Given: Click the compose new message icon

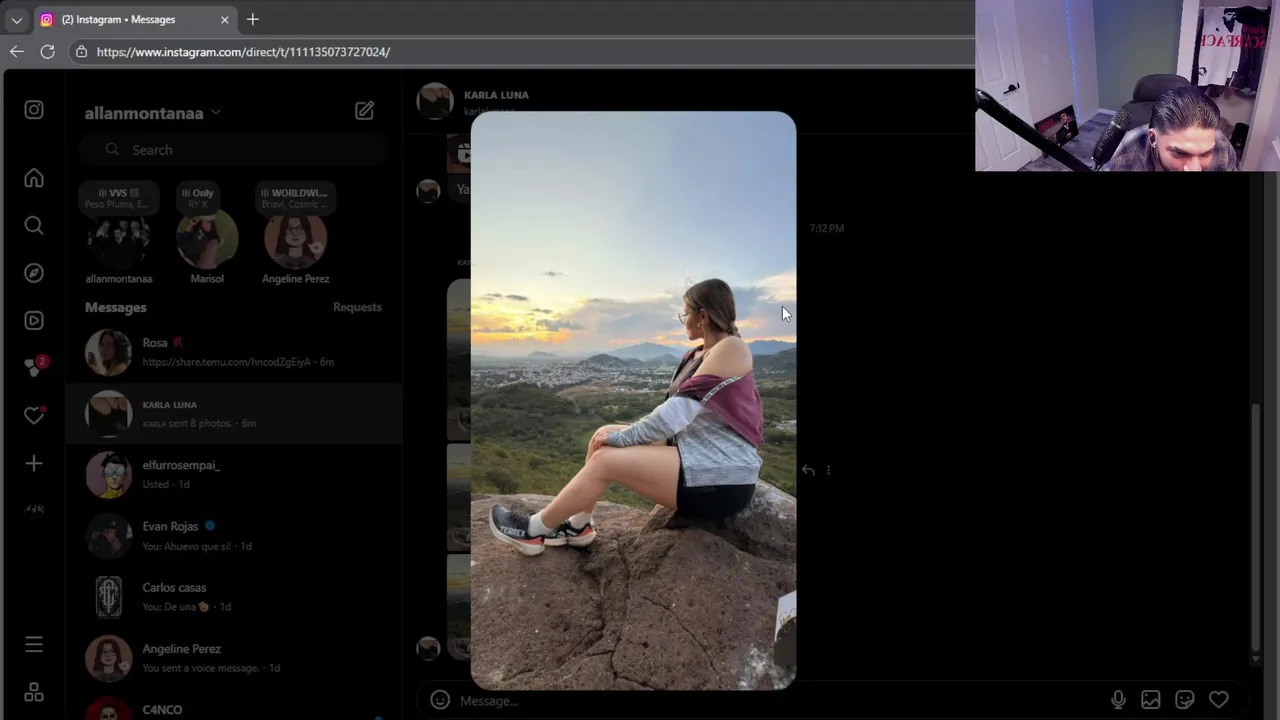Looking at the screenshot, I should click(x=364, y=111).
